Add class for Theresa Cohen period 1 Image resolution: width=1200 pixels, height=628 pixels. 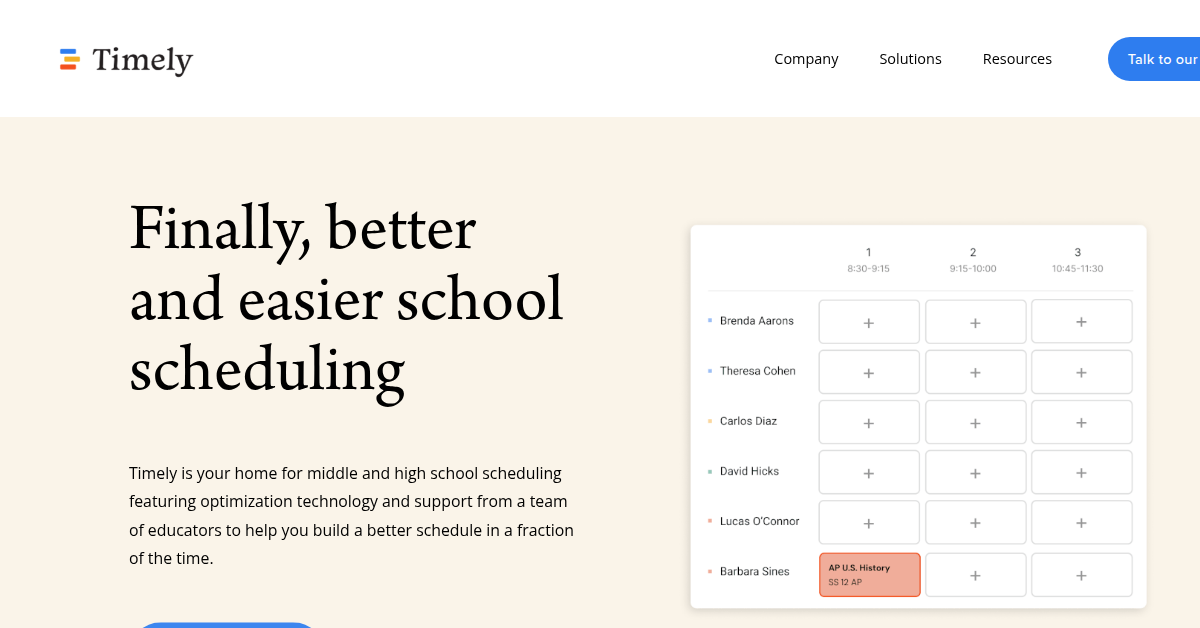[x=869, y=372]
